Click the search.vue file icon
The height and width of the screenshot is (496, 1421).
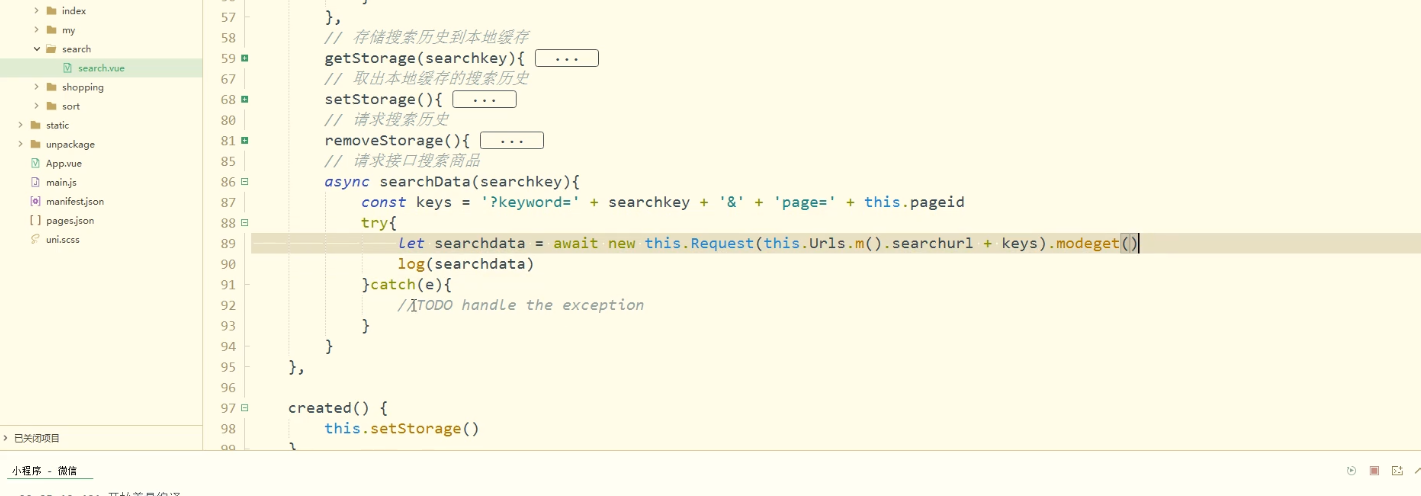67,68
